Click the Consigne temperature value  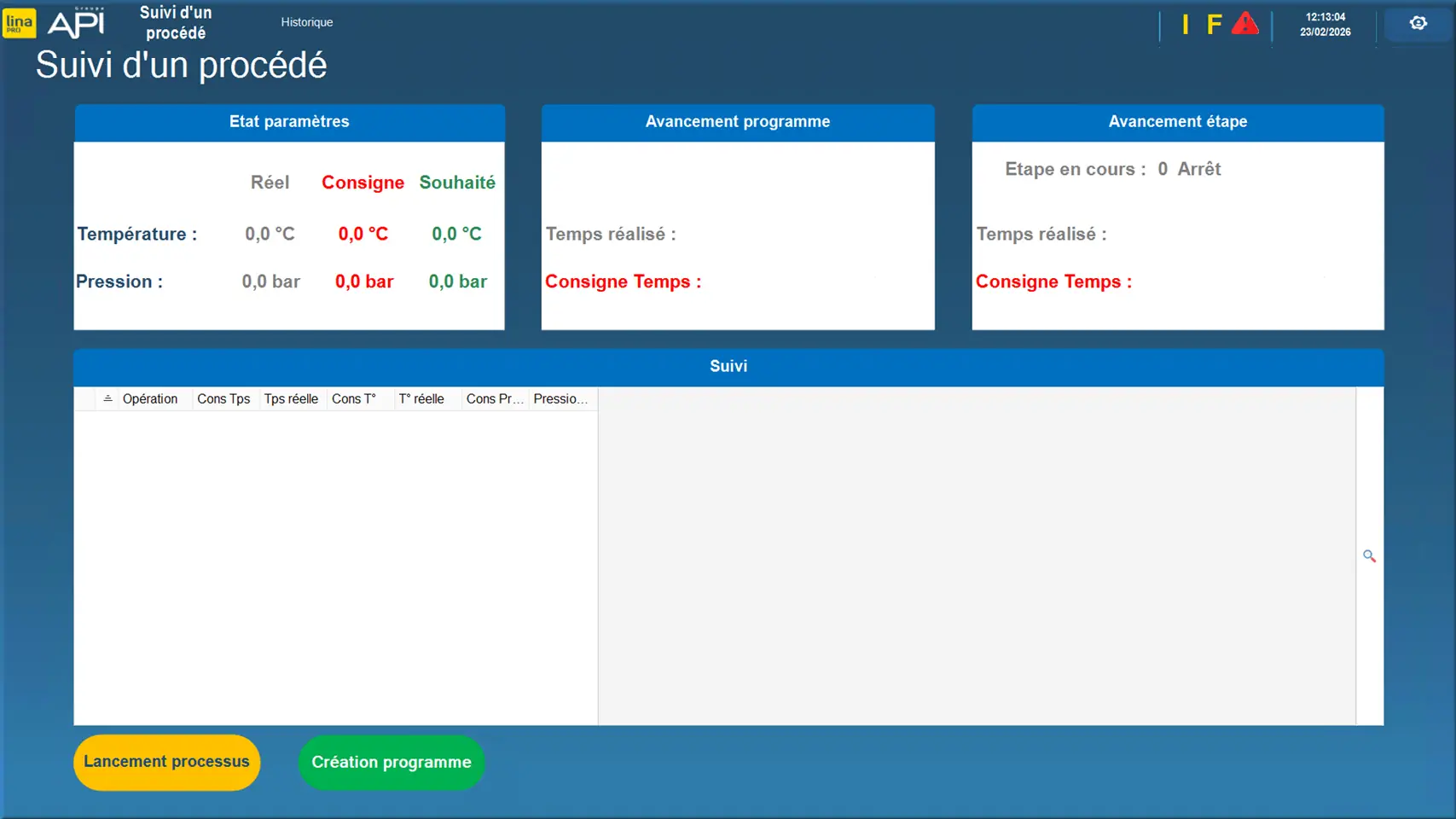(x=363, y=234)
